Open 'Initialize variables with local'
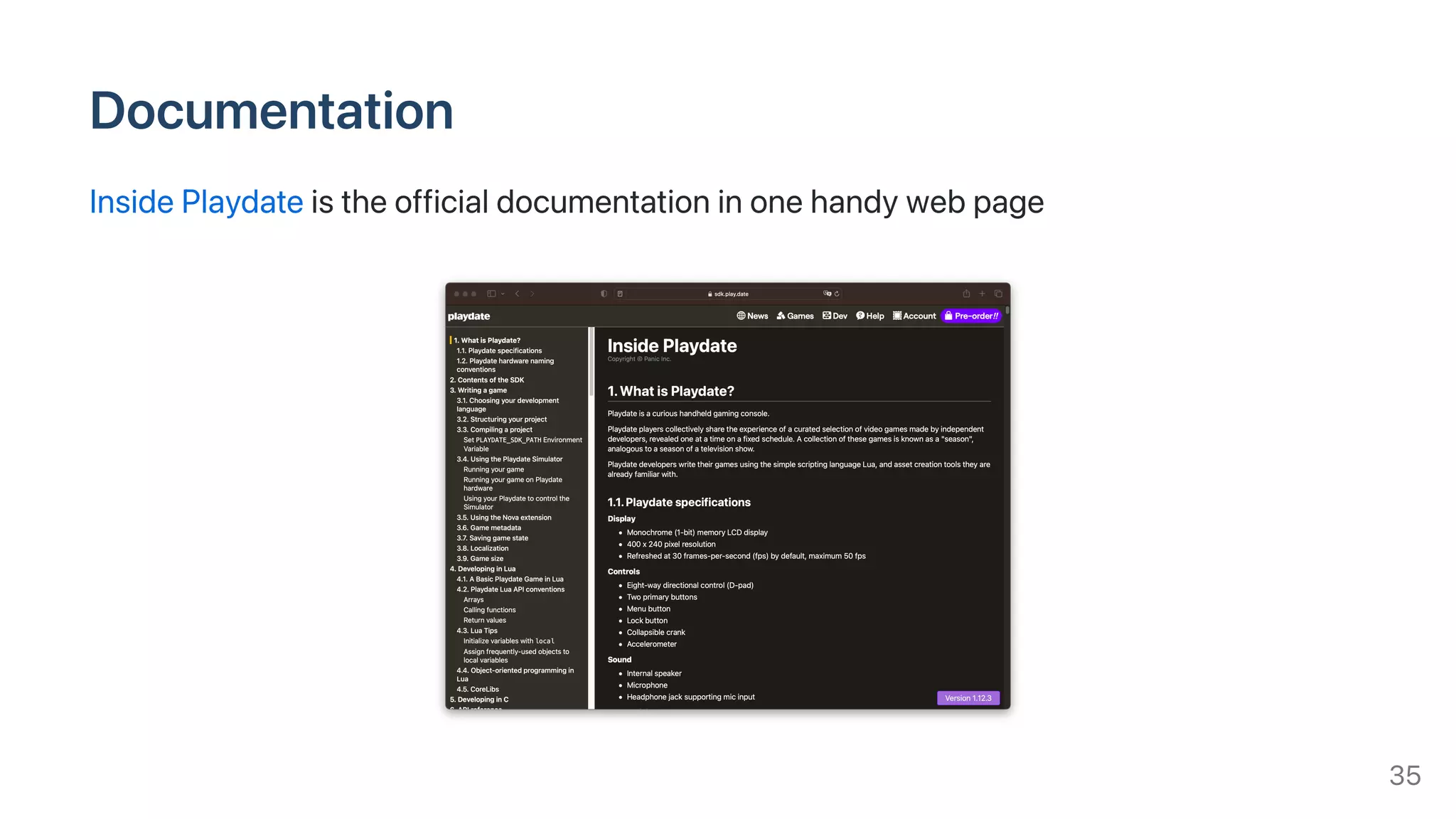 pos(509,641)
